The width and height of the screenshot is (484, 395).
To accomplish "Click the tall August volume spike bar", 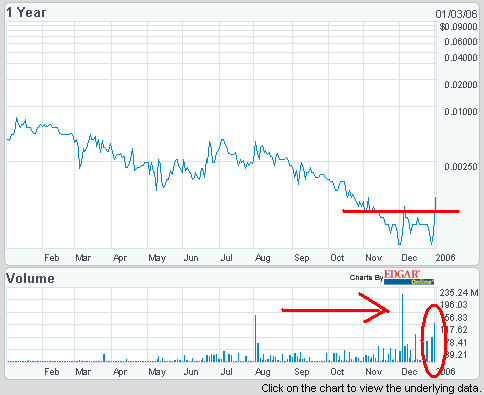I will tap(256, 338).
